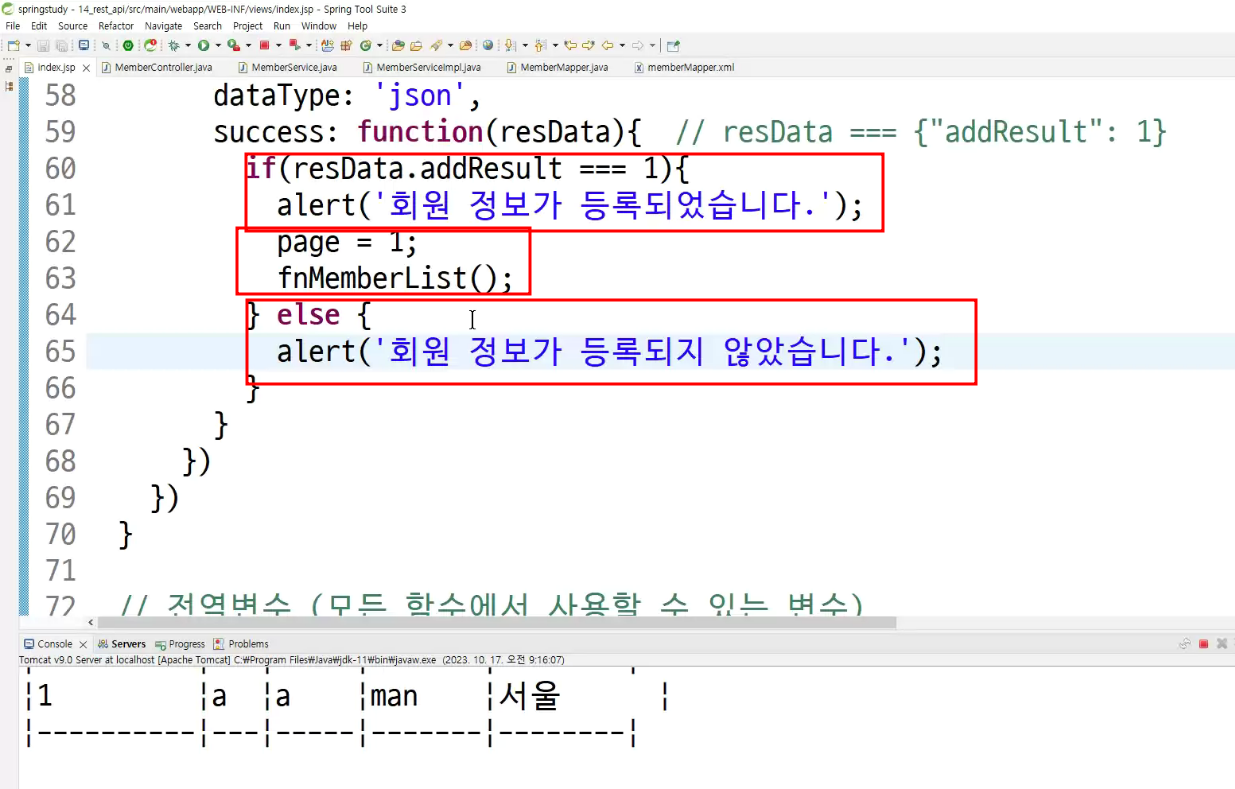1235x789 pixels.
Task: Click the resData comment on line 59
Action: click(x=921, y=132)
